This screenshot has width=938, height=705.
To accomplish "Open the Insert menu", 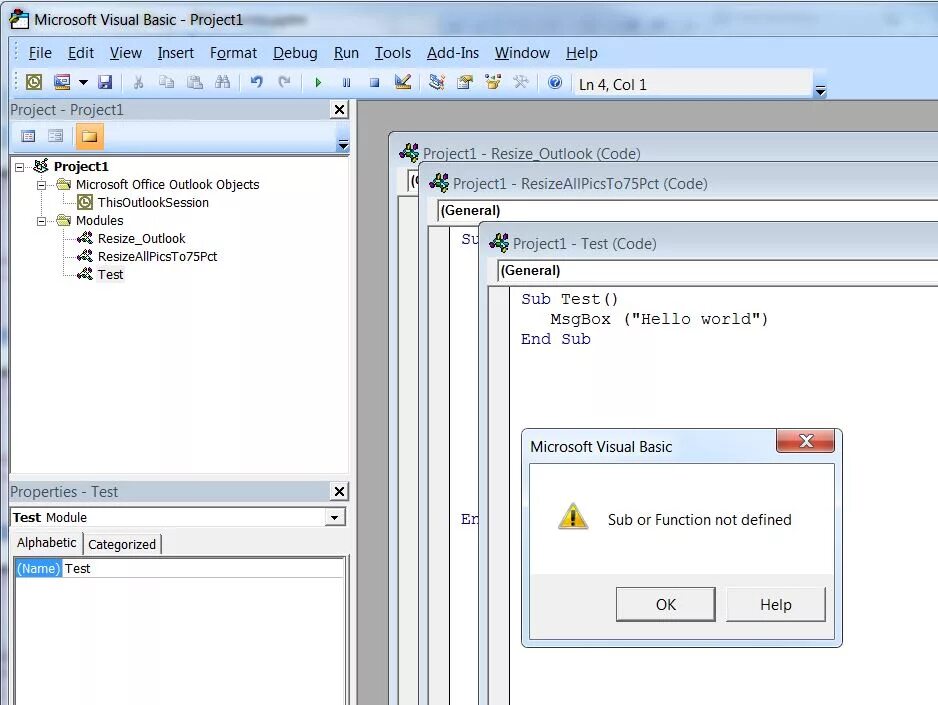I will [175, 53].
